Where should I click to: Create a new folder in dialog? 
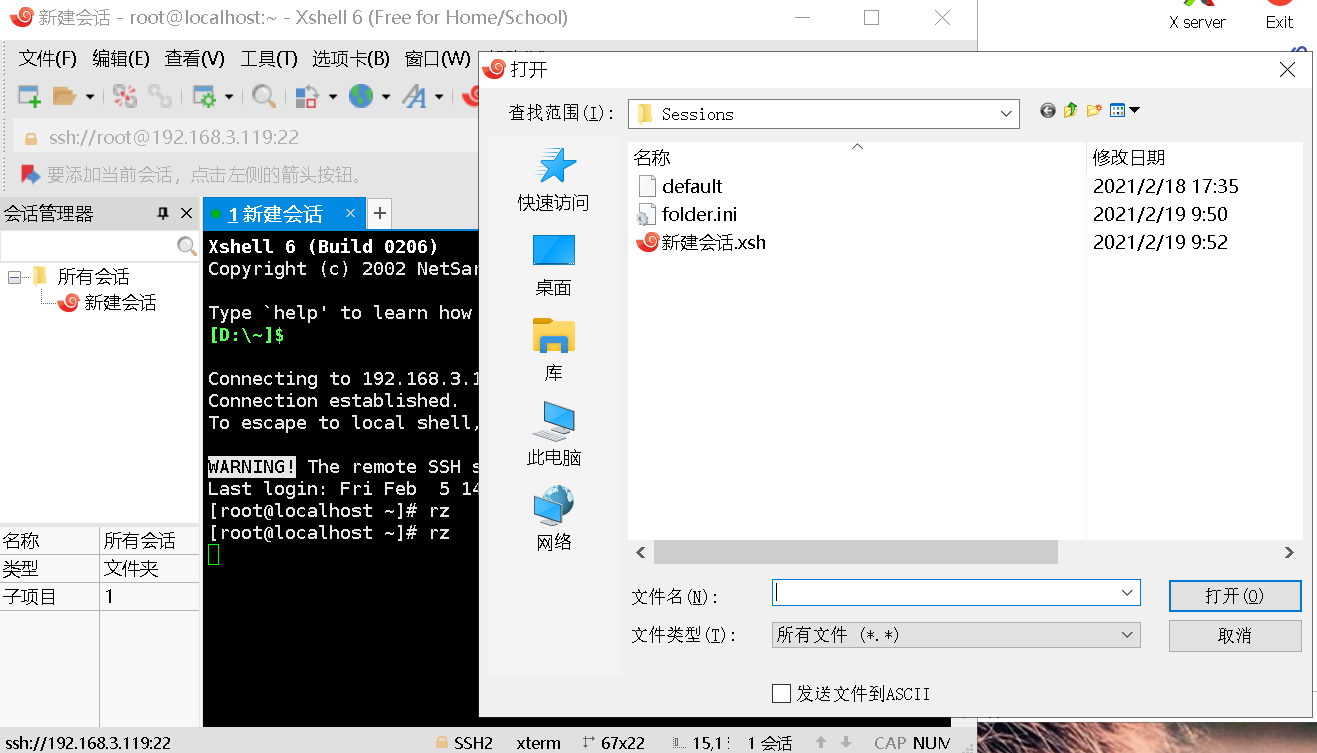(1094, 111)
